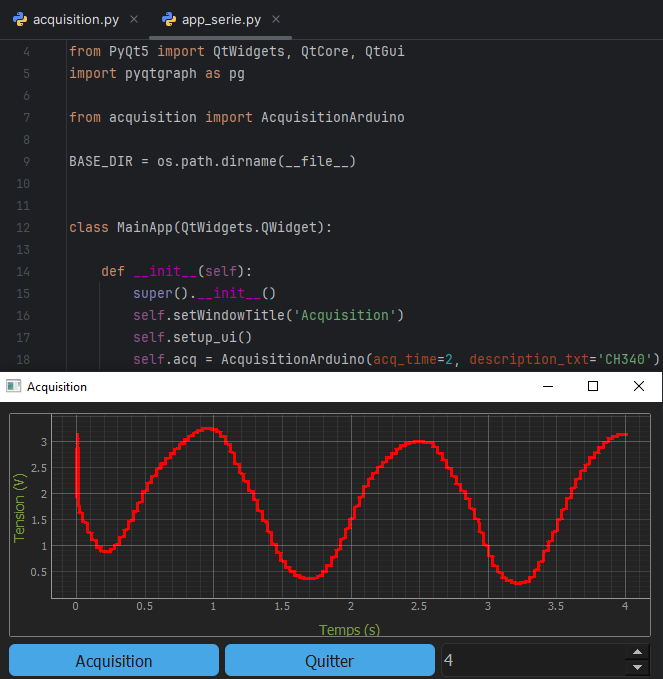Maximize the Acquisition window
The image size is (663, 679).
[x=593, y=386]
